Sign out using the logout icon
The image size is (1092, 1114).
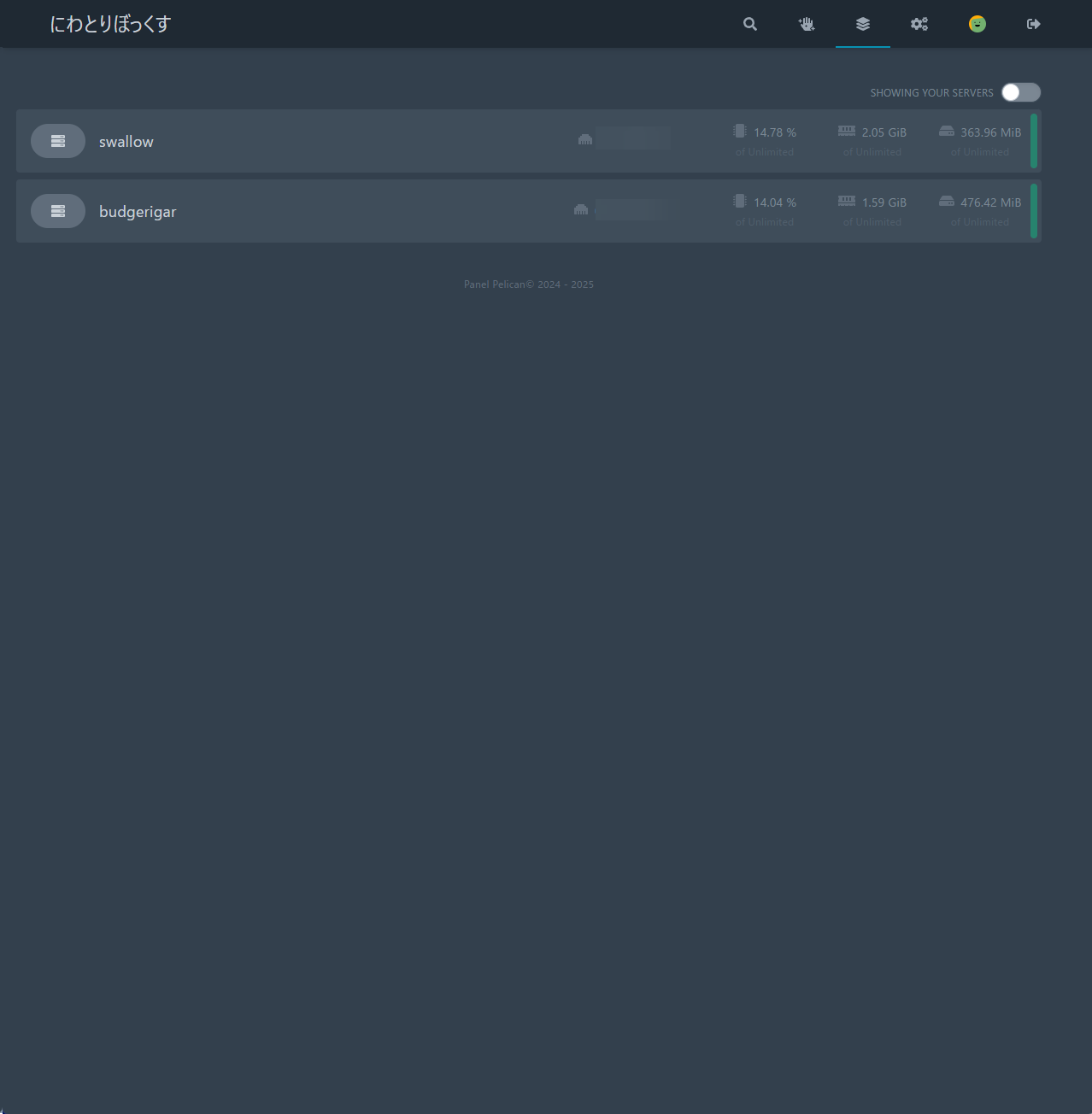pyautogui.click(x=1034, y=24)
